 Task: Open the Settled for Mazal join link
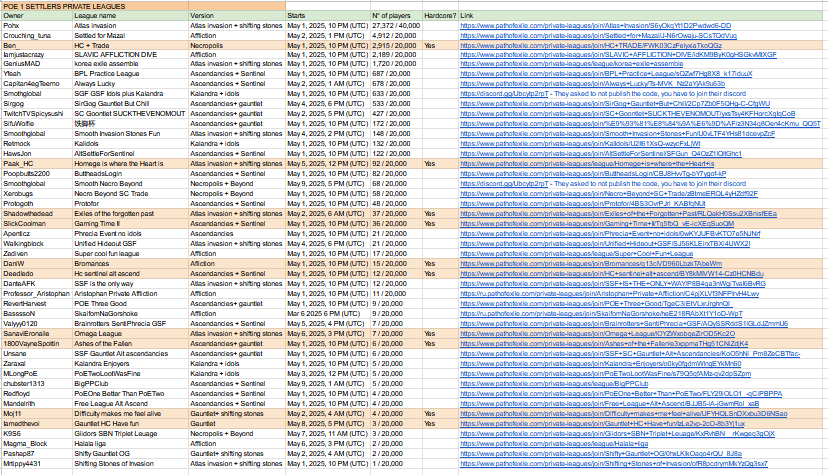coord(598,35)
